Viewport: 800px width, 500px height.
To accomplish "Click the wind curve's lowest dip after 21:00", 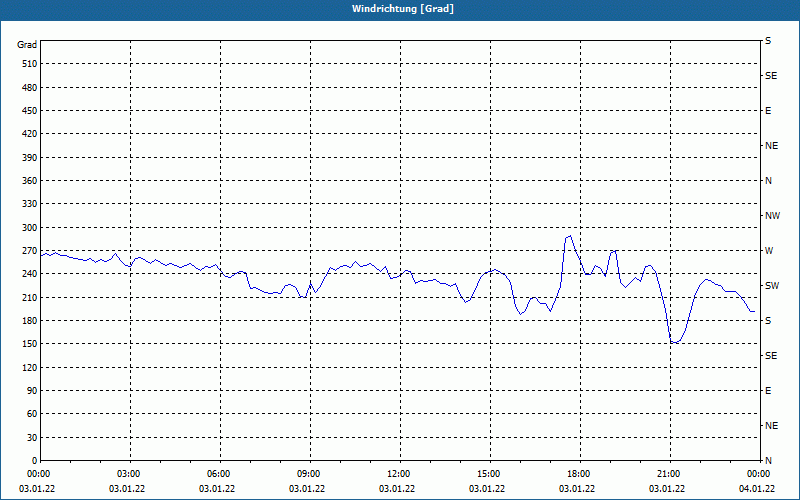I will (675, 342).
